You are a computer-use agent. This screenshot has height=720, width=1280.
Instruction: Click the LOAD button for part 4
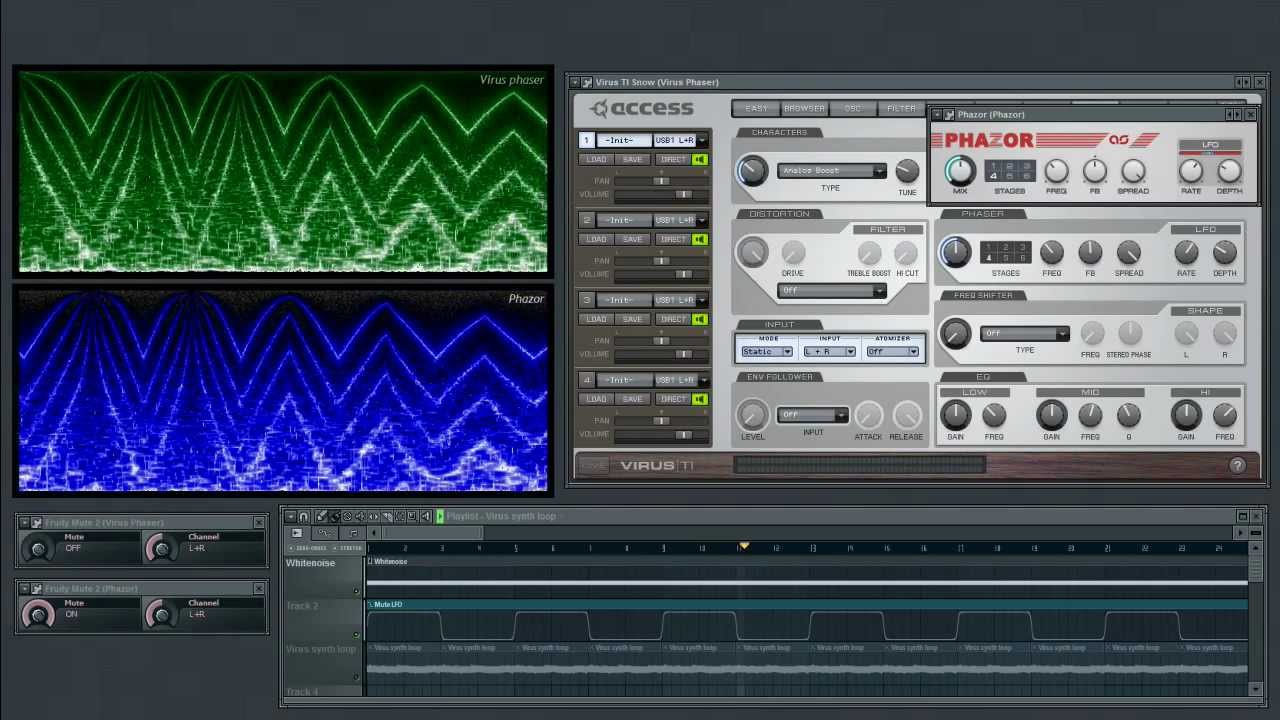[x=596, y=399]
